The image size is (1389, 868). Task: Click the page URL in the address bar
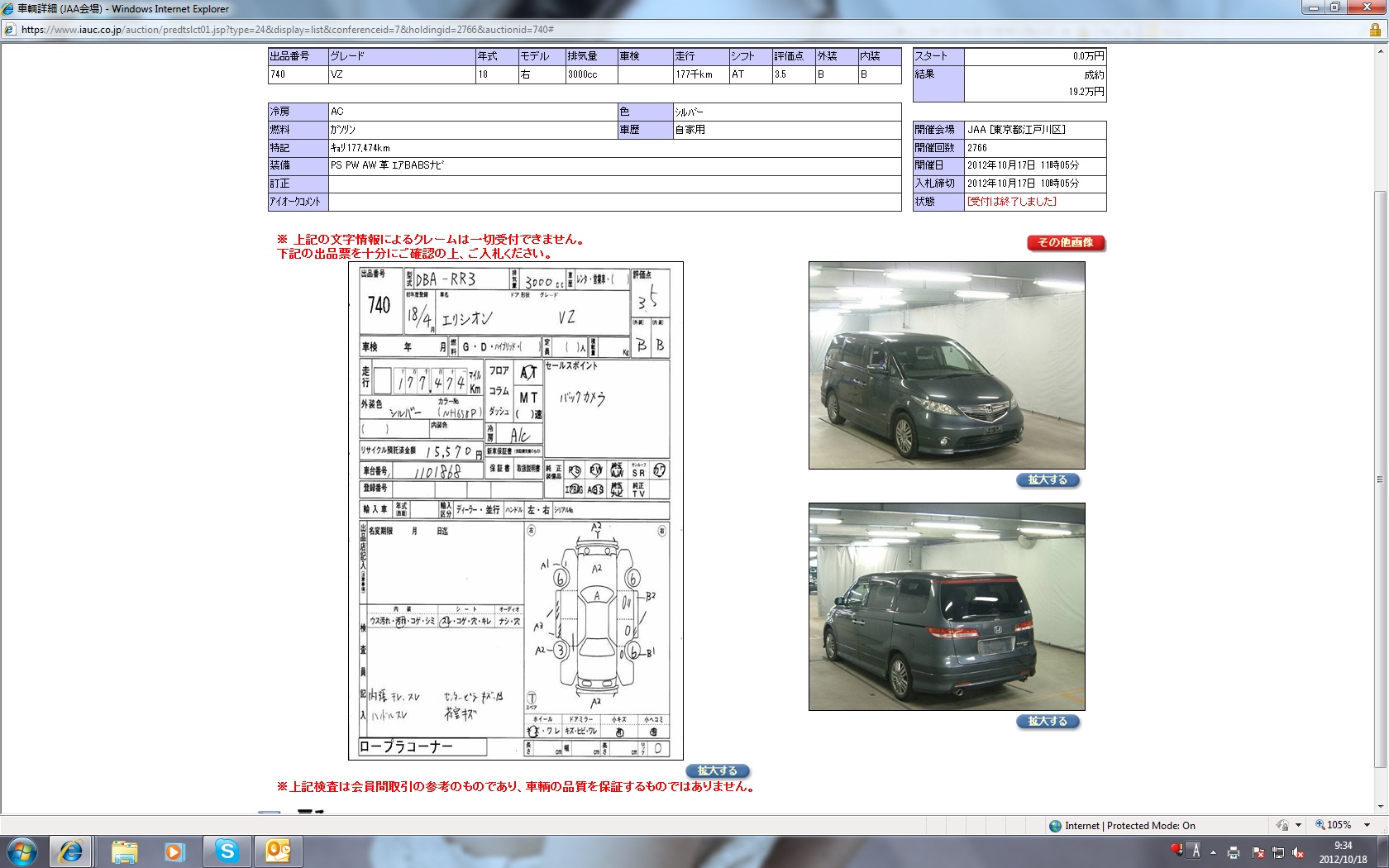coord(287,30)
